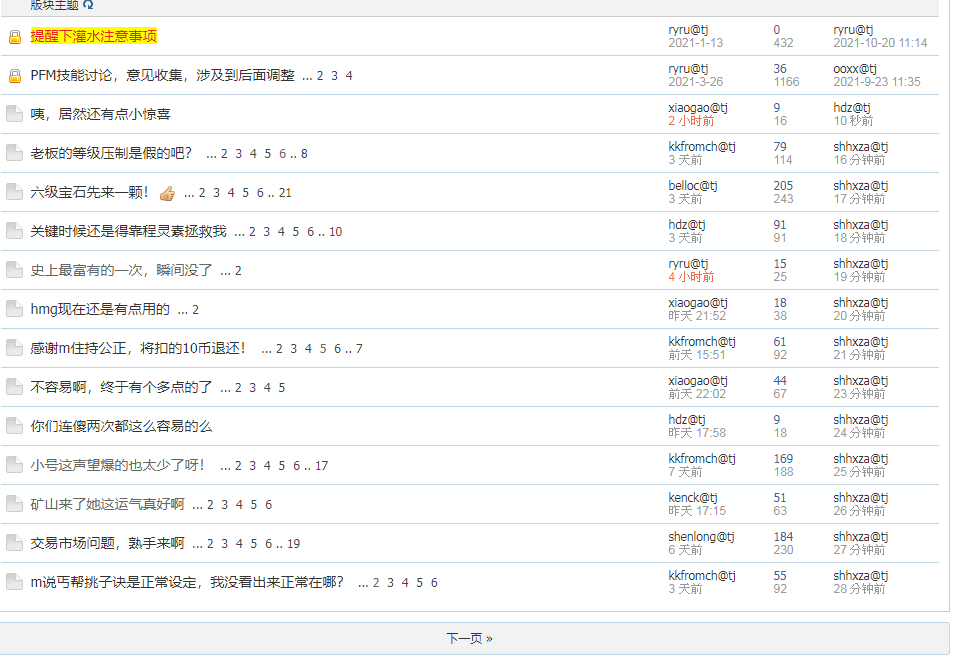
Task: Click lock icon of 提醒下灌水注意事项 thread
Action: pos(15,37)
